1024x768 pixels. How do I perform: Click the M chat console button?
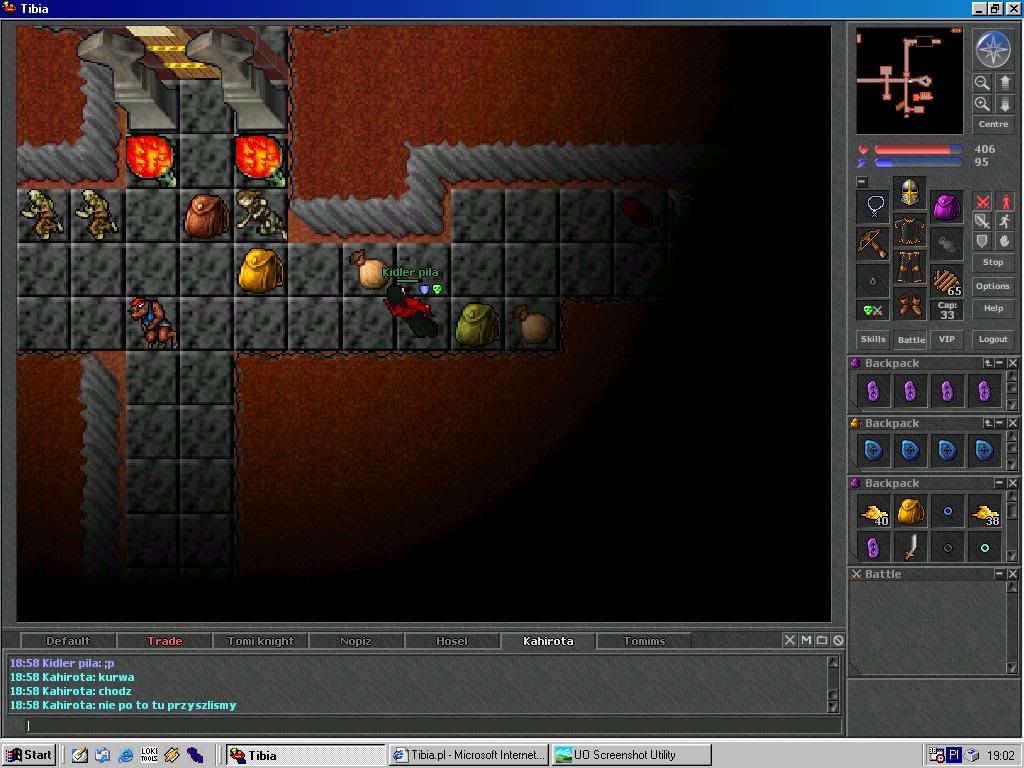(x=806, y=641)
